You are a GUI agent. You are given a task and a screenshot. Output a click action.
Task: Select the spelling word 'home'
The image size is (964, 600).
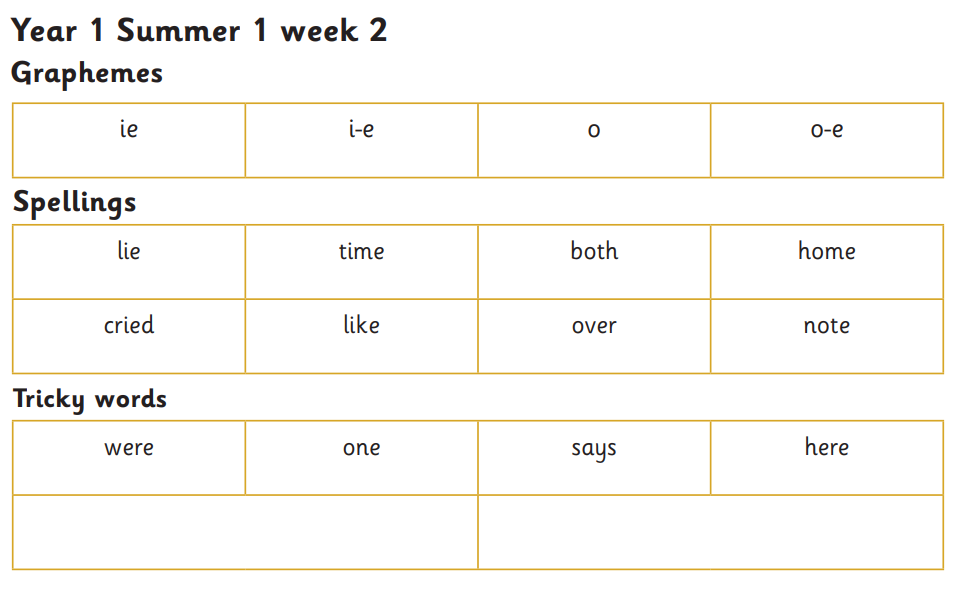tap(827, 251)
